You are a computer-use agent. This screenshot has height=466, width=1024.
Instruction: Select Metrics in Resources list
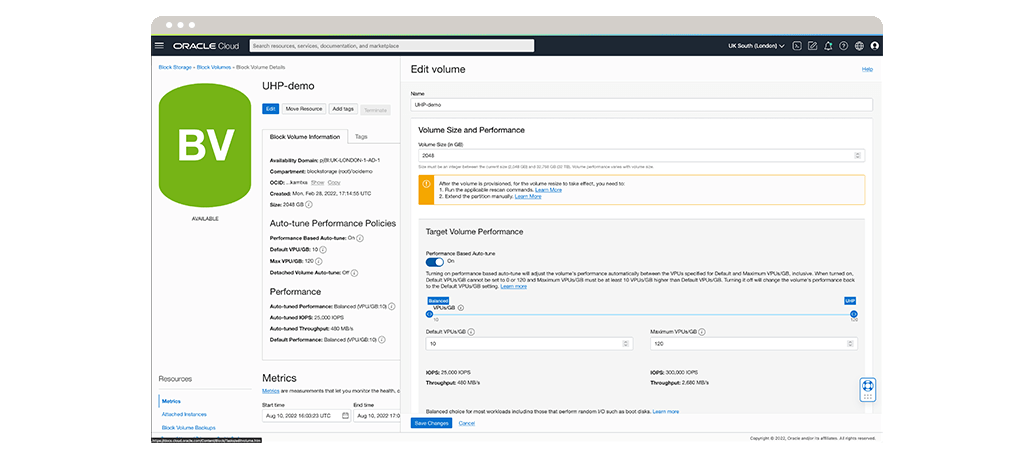point(171,401)
